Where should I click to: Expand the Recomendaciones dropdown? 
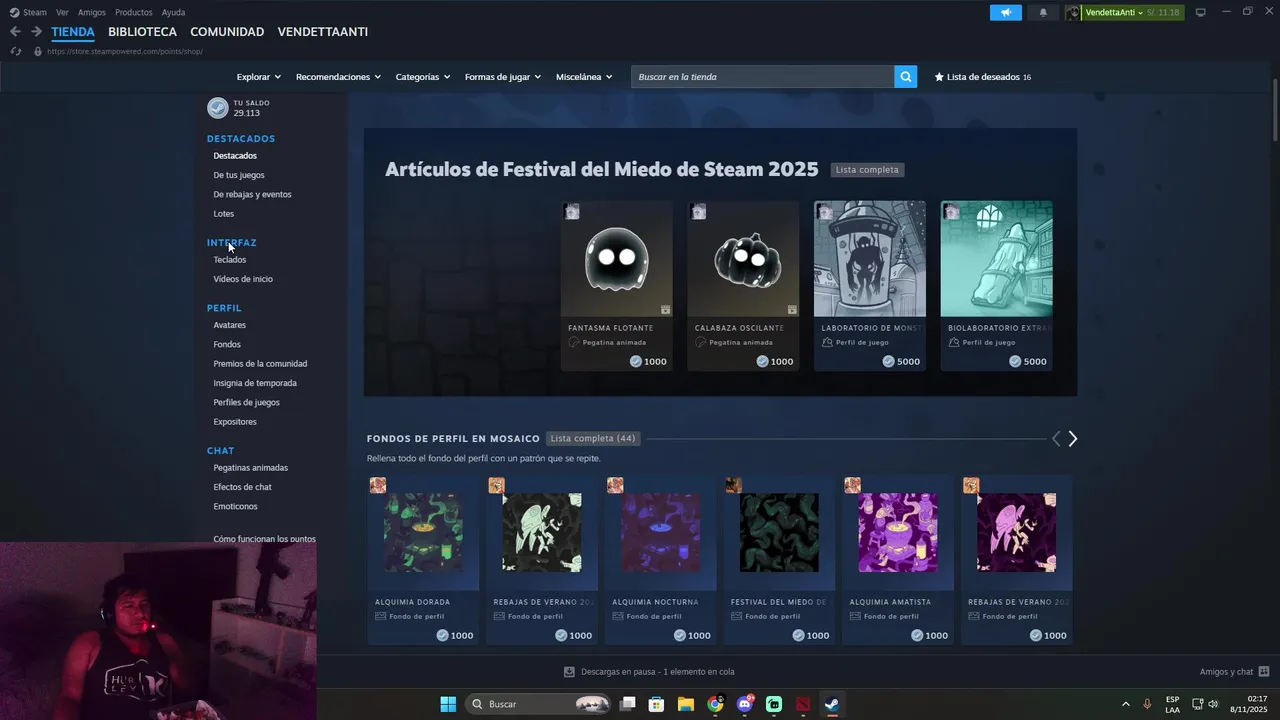point(338,77)
